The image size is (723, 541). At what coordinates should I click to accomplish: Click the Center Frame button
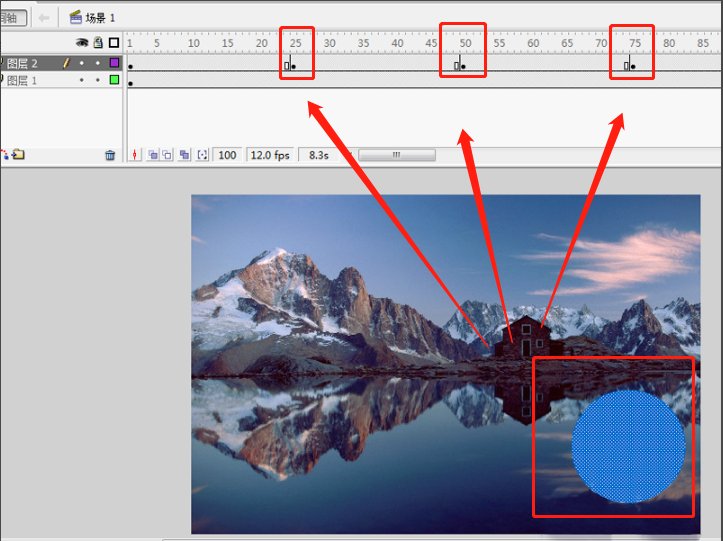(136, 155)
